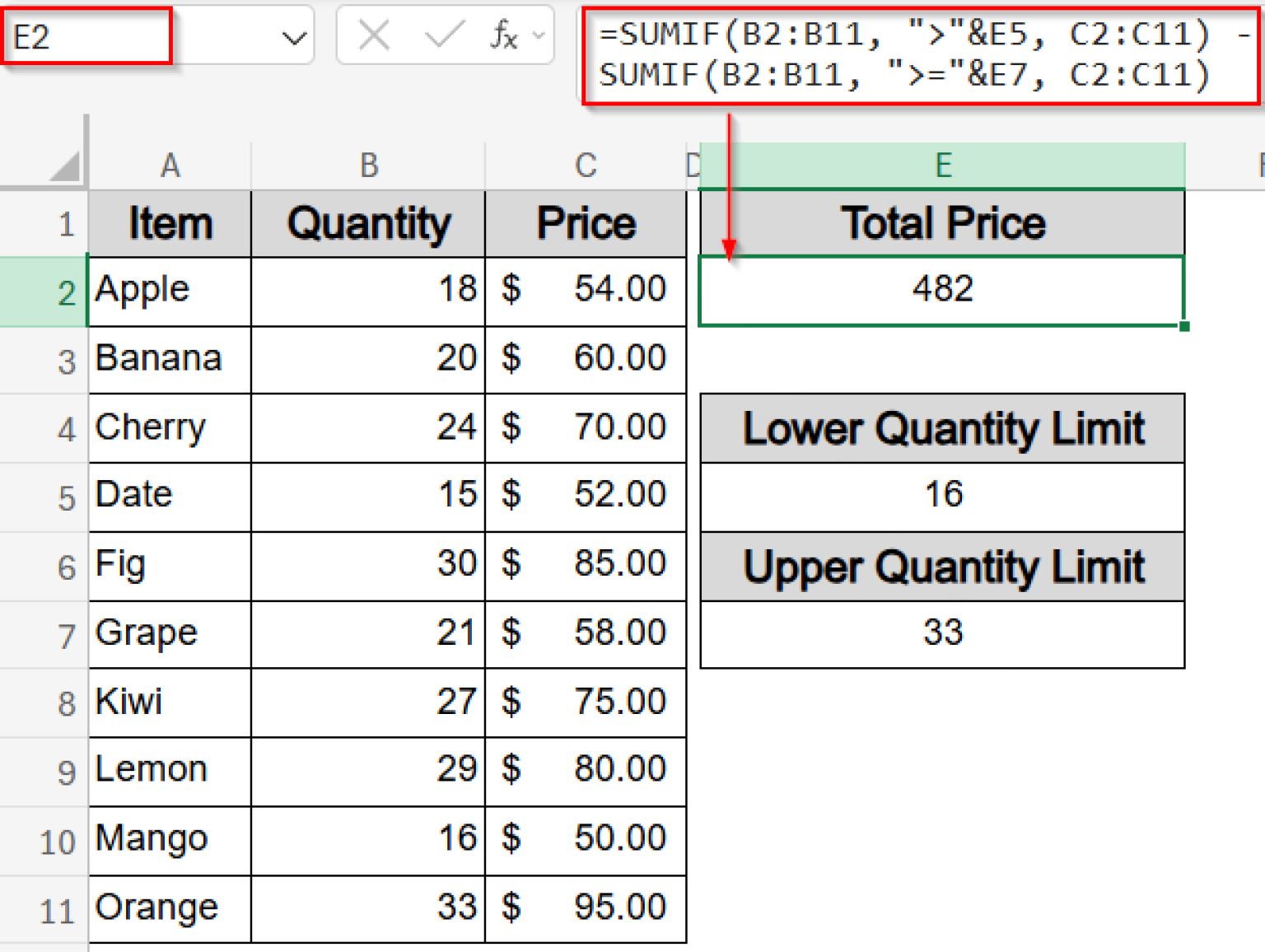Click the Upper Quantity Limit label cell

coord(943,567)
